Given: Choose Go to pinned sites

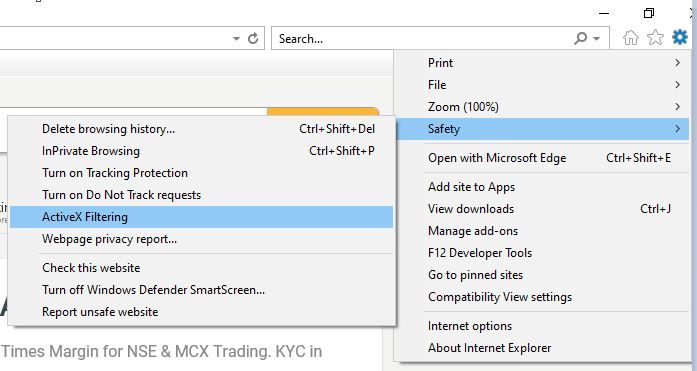Looking at the screenshot, I should click(x=542, y=275).
